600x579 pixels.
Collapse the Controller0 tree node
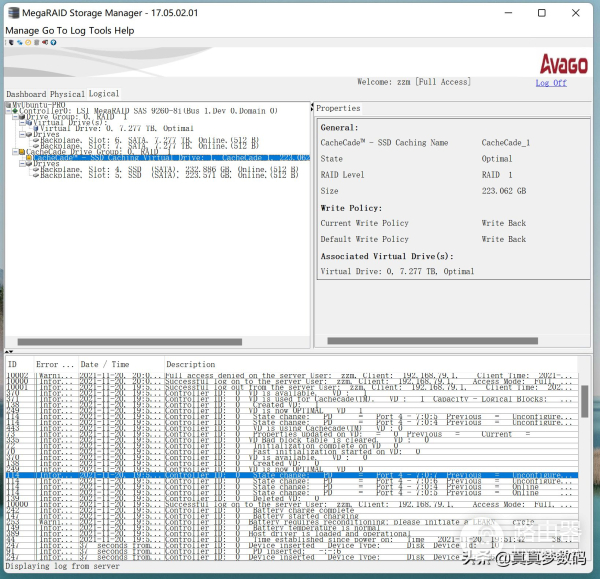coord(9,111)
